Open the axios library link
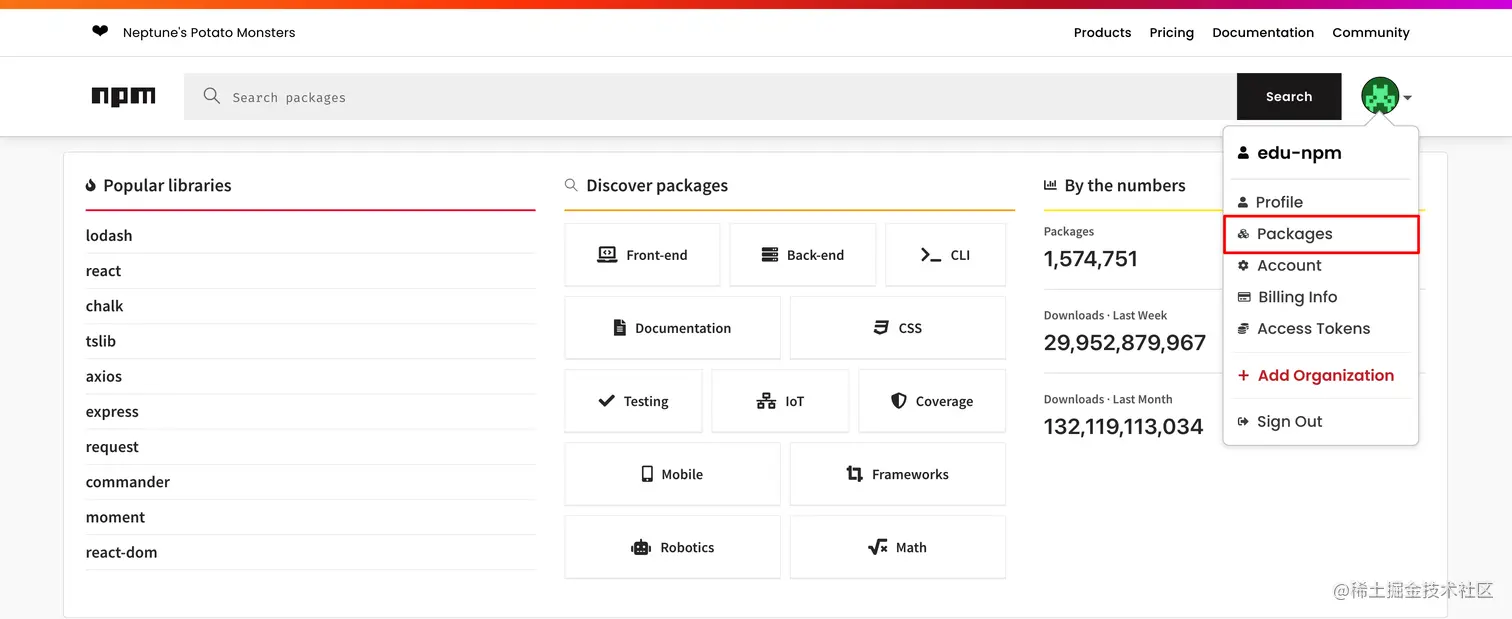This screenshot has width=1512, height=619. point(104,377)
